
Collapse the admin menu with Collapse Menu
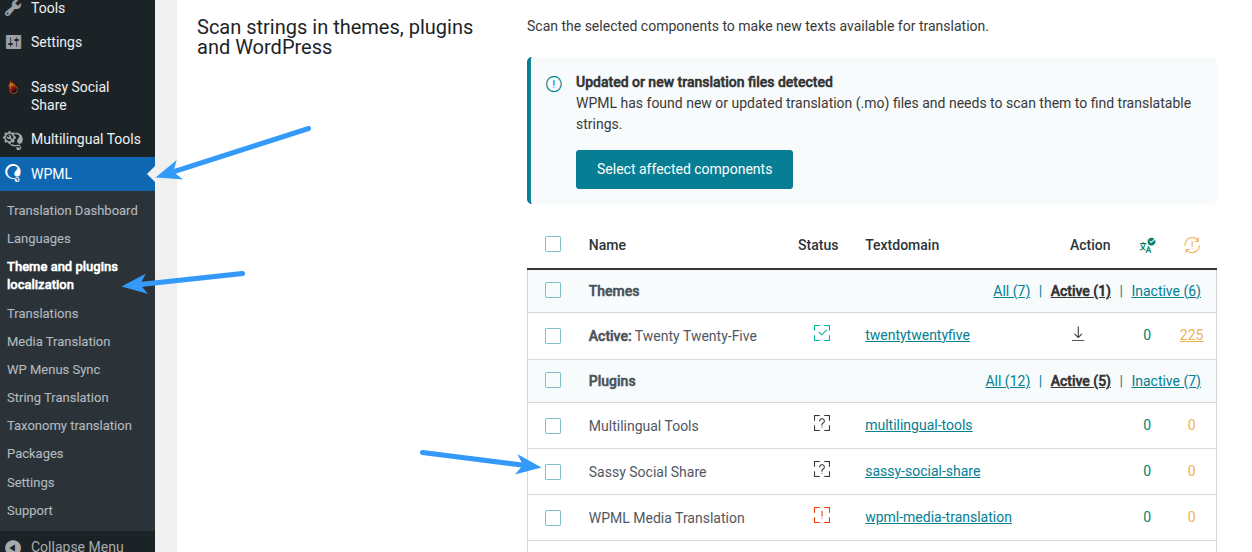coord(65,546)
